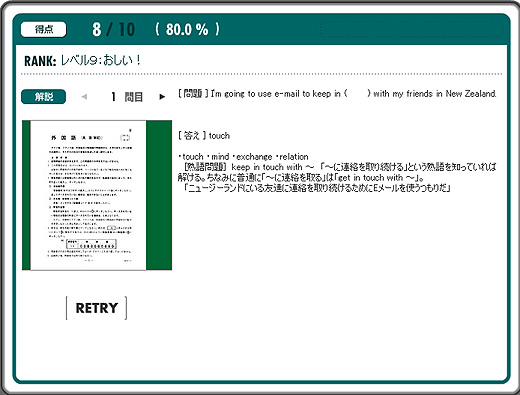This screenshot has width=520, height=395.
Task: Select the RANK label
Action: (x=40, y=61)
